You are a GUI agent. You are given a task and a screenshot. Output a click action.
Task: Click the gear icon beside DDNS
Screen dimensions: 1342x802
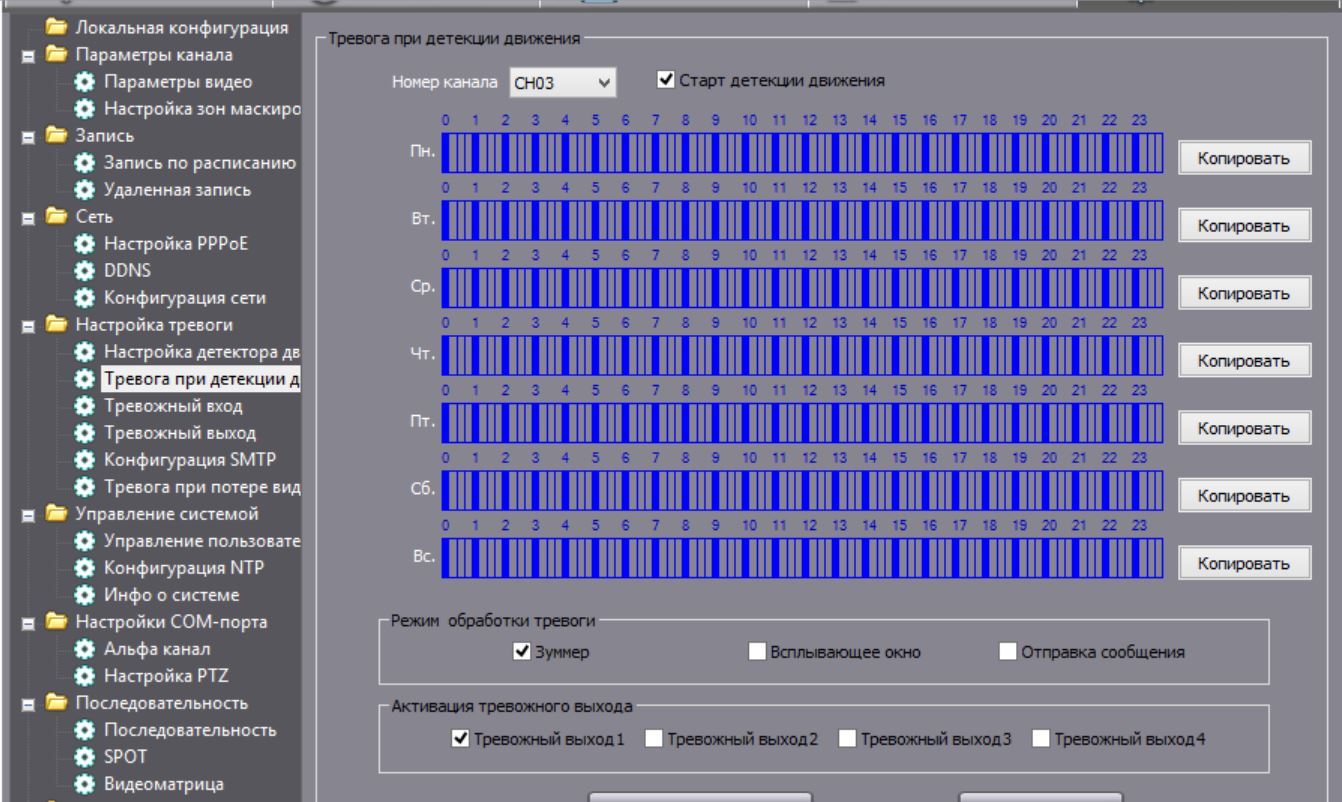(87, 270)
